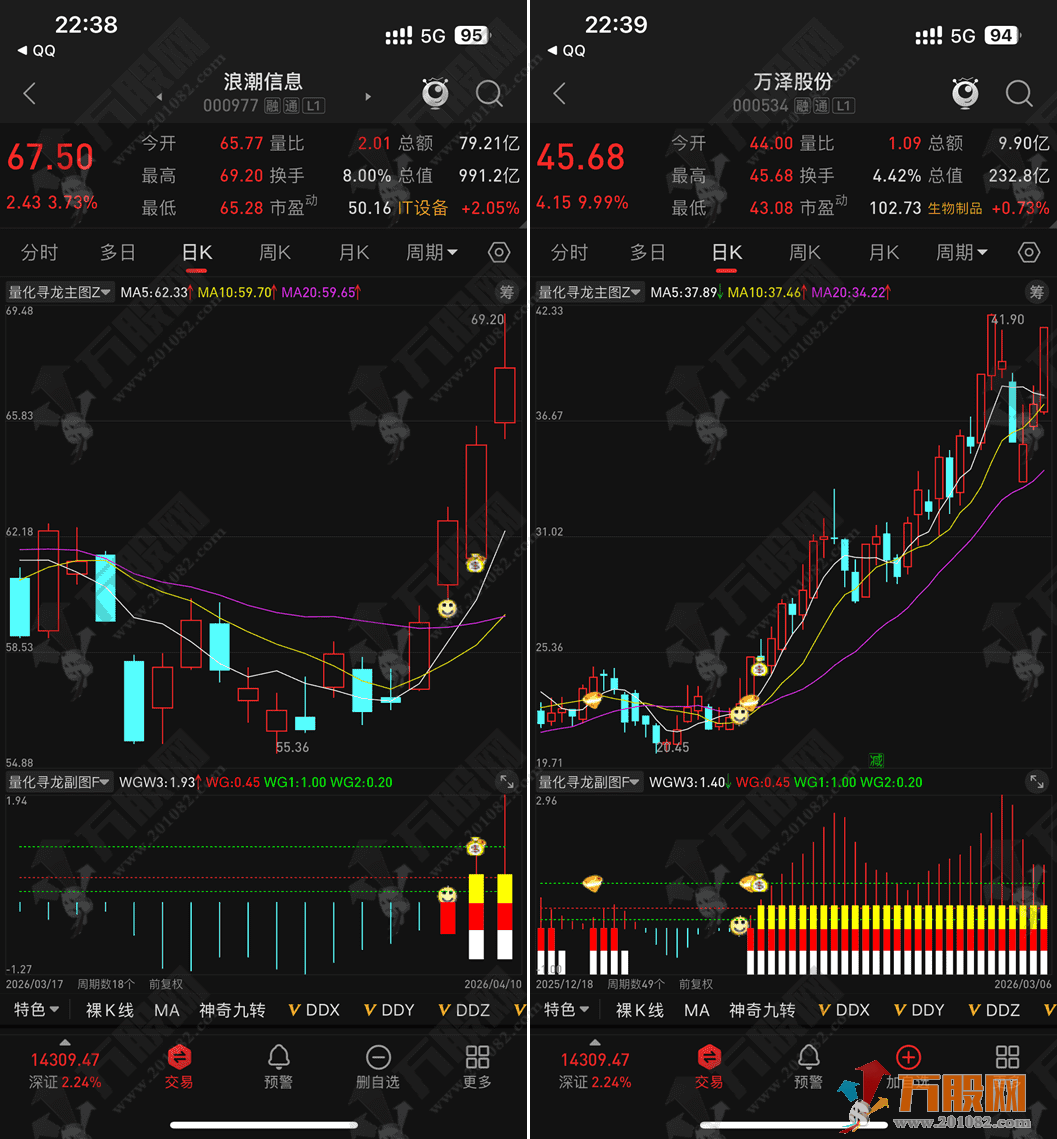This screenshot has height=1139, width=1057.
Task: Enable the 裸K线 naked candle view
Action: click(108, 1010)
